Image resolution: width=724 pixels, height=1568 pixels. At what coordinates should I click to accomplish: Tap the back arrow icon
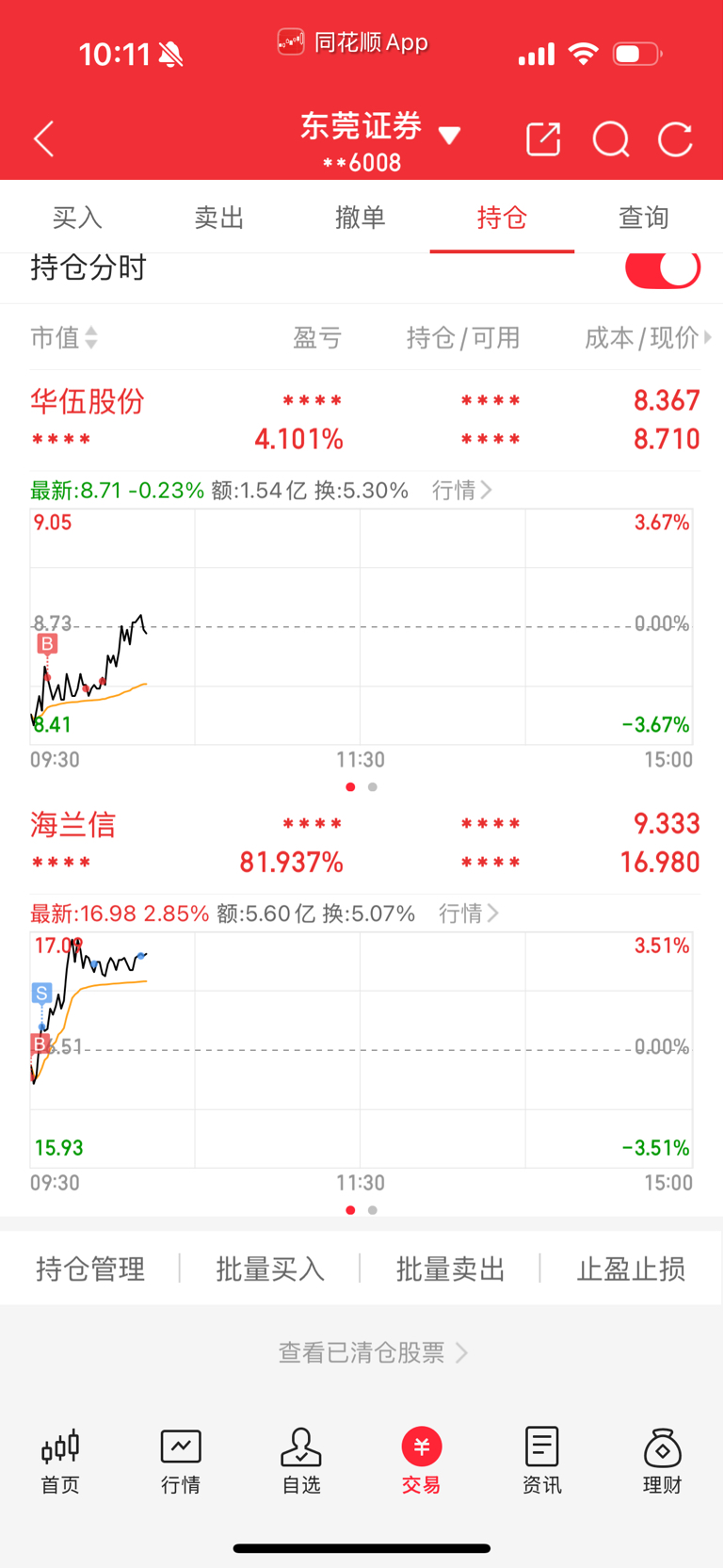[x=44, y=139]
